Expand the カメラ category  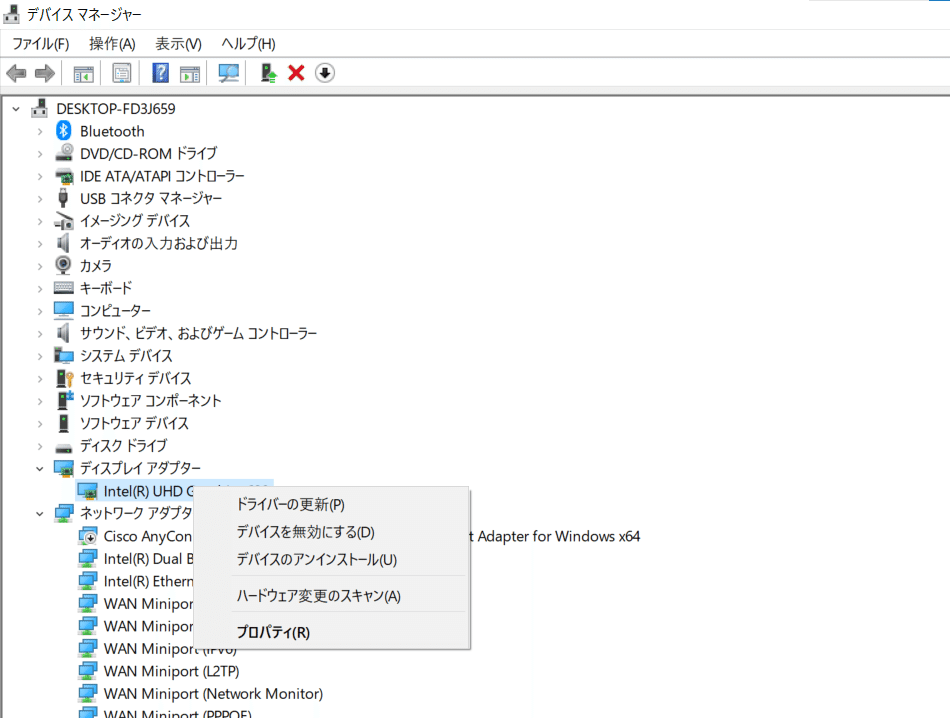40,266
